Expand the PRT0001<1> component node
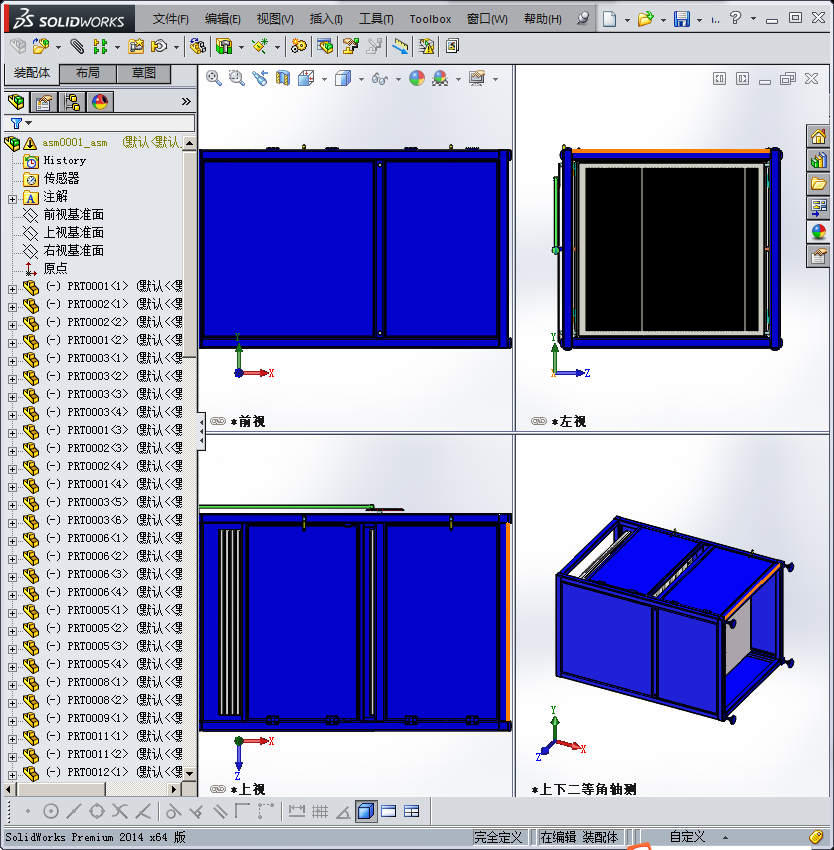The image size is (834, 850). click(12, 289)
